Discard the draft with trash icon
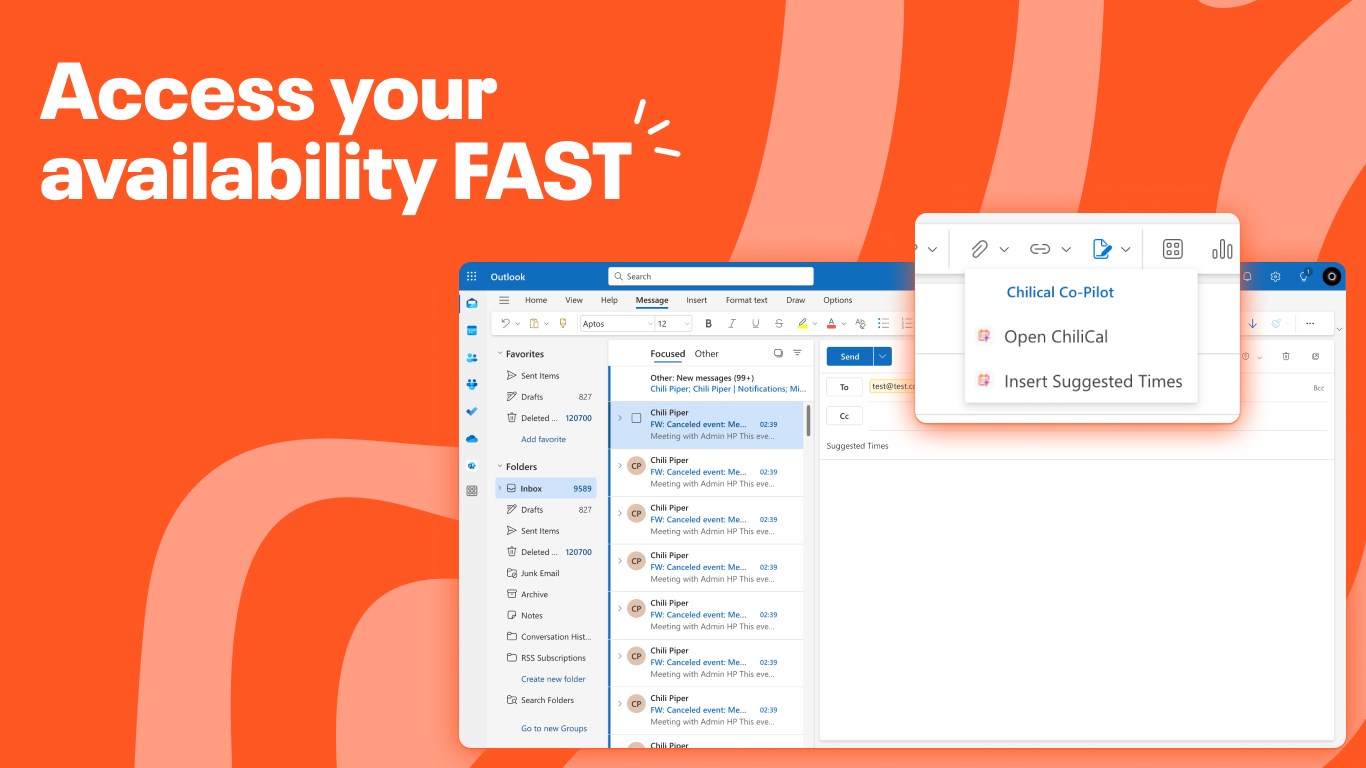Screen dimensions: 1366x768 click(x=1286, y=356)
